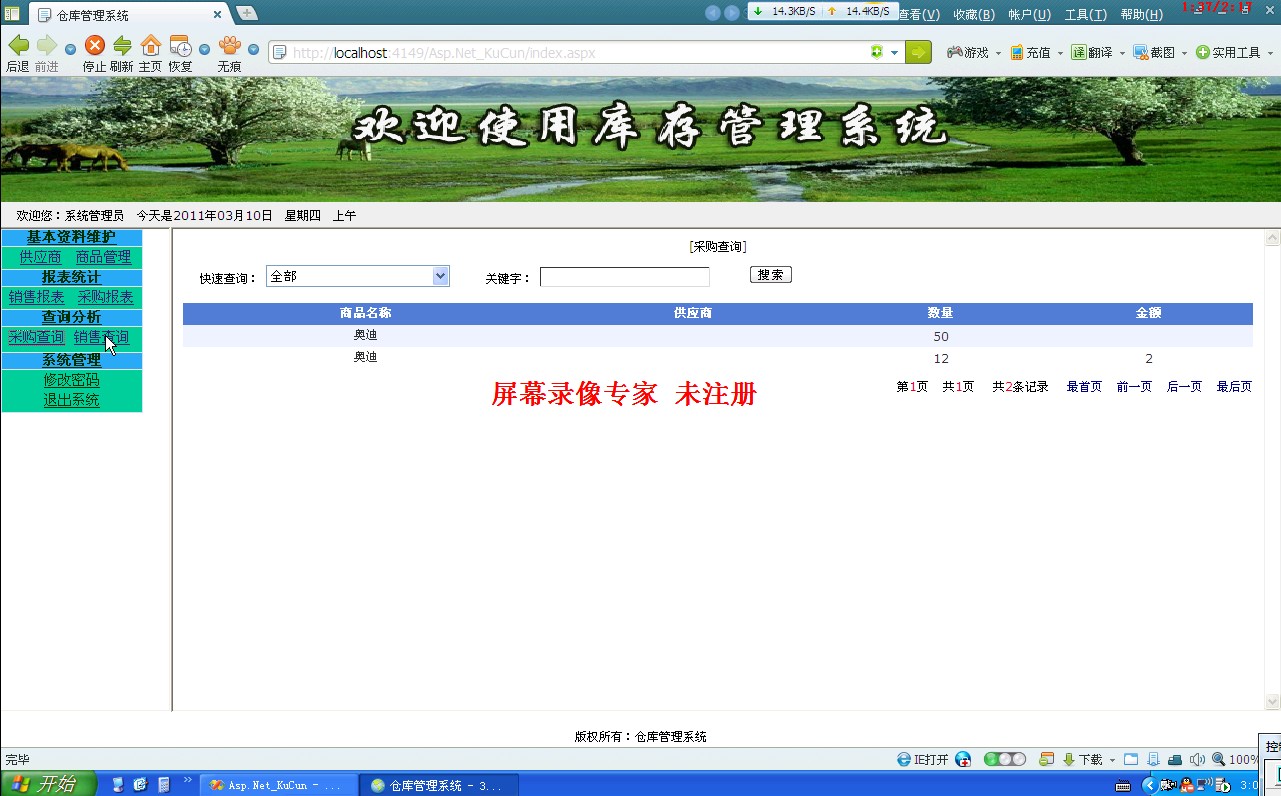This screenshot has width=1281, height=796.
Task: Click the table cell with quantity 50
Action: pos(940,336)
